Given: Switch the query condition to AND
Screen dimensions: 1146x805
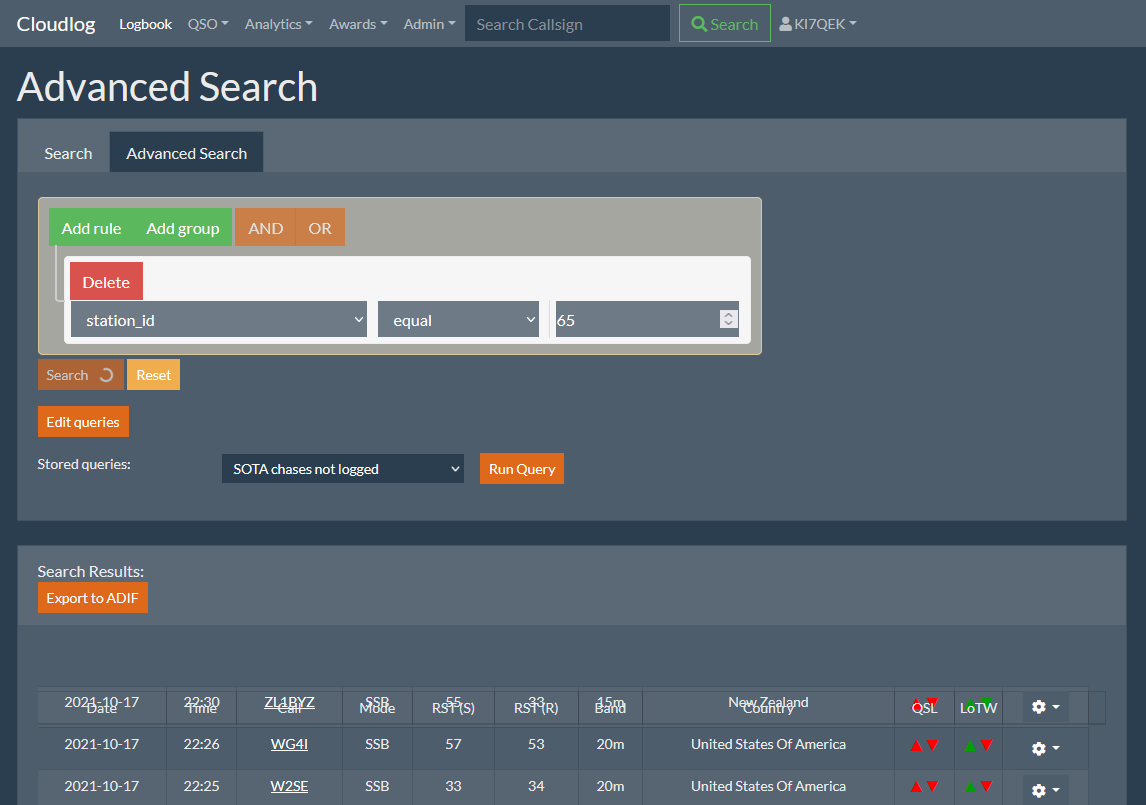Looking at the screenshot, I should point(265,227).
